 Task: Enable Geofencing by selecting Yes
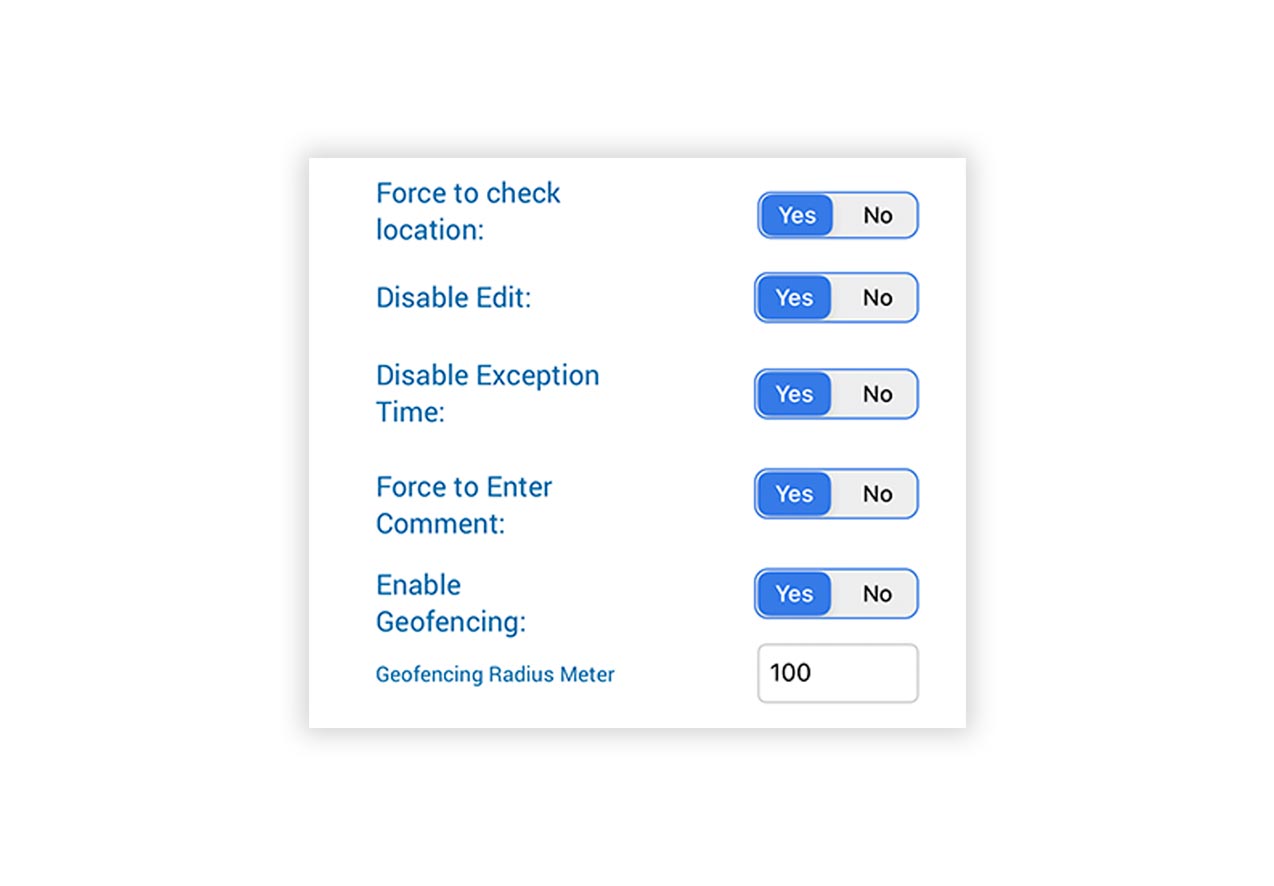pos(794,593)
